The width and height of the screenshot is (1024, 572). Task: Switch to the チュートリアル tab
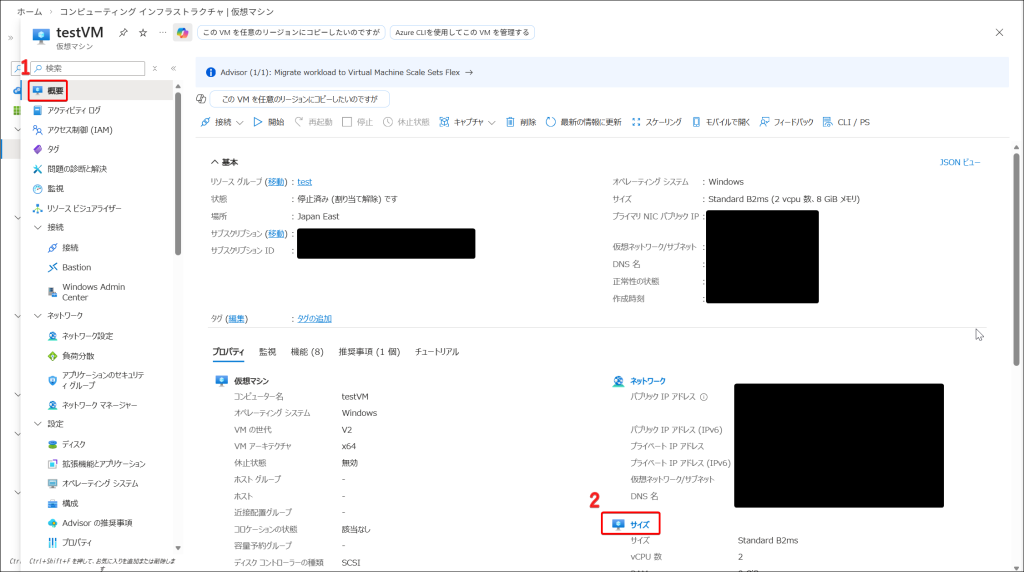pos(436,352)
